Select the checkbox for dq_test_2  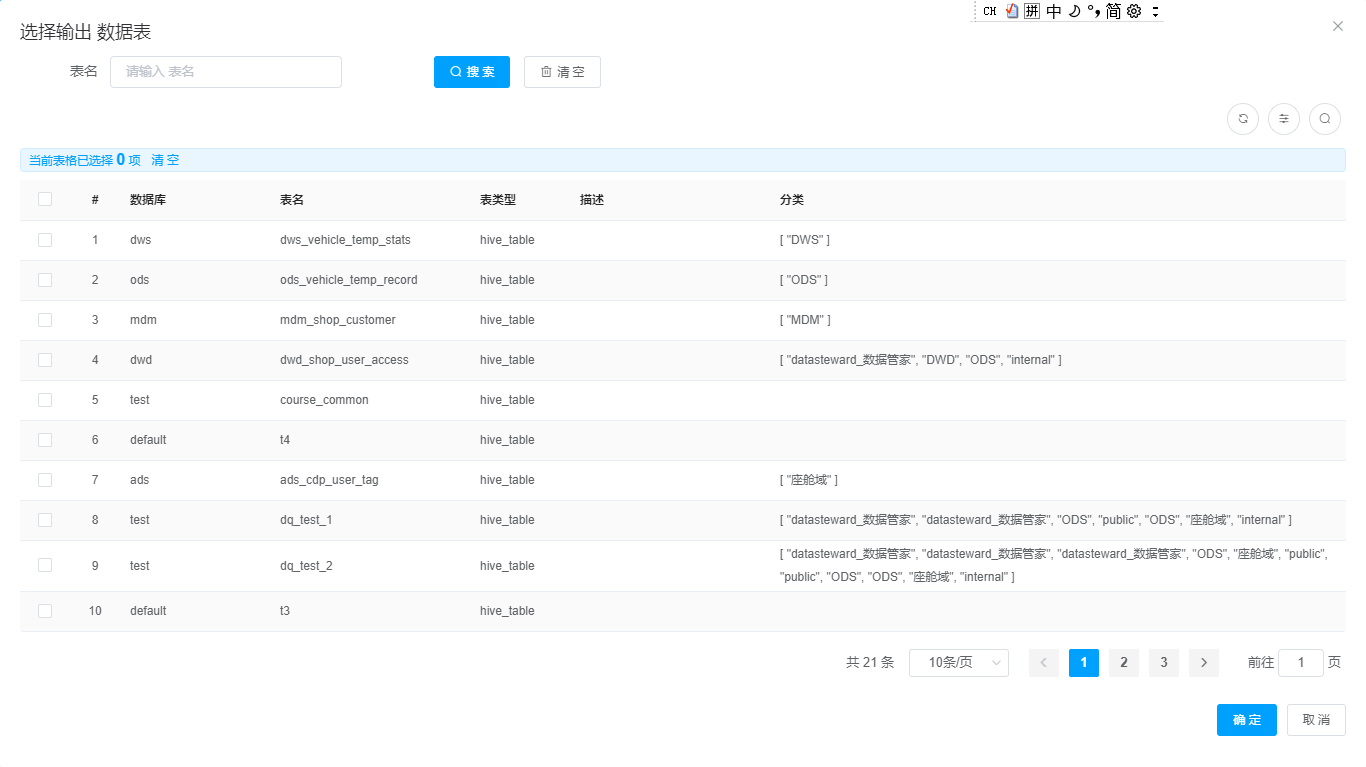44,565
